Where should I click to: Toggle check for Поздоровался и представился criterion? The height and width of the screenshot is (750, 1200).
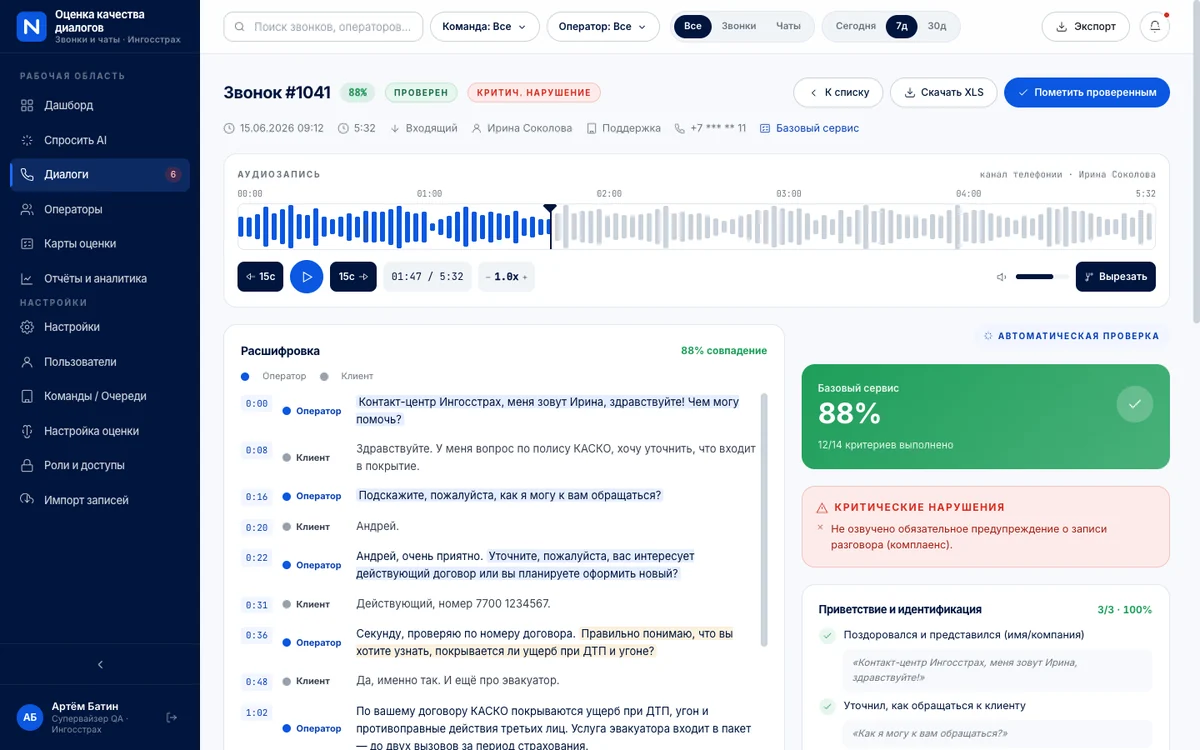(x=827, y=635)
